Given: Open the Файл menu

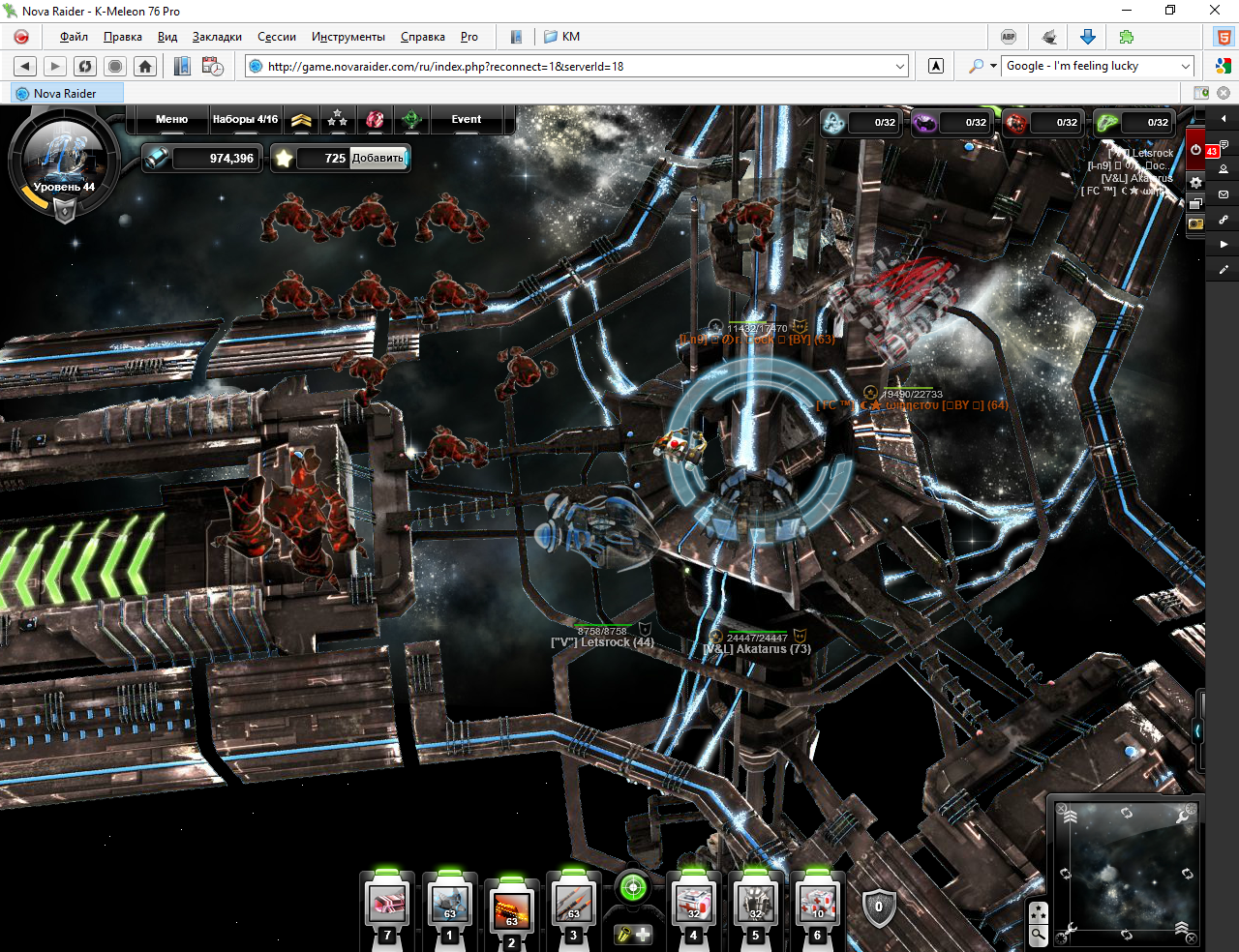Looking at the screenshot, I should (74, 37).
